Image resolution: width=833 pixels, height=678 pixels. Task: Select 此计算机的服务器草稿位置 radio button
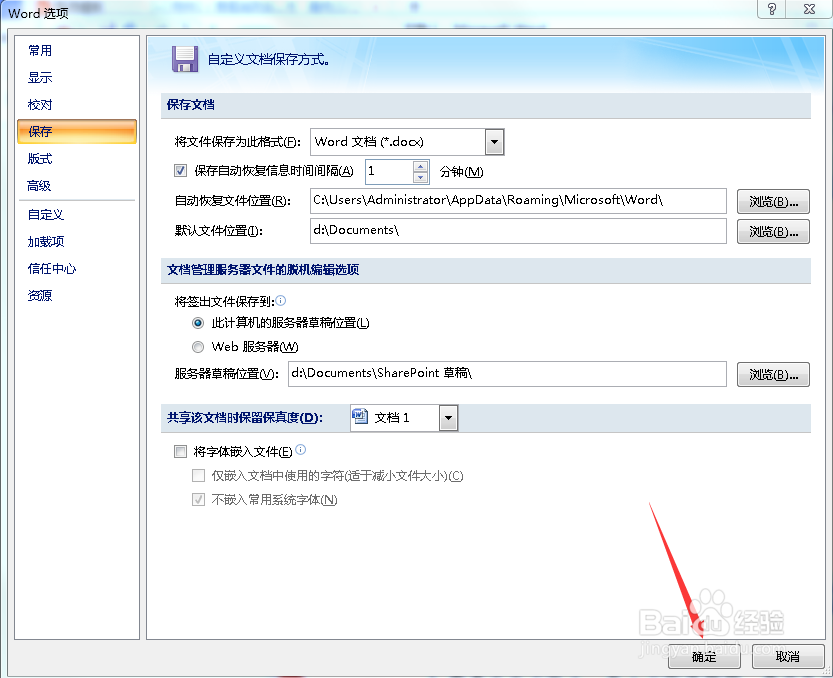coord(198,323)
